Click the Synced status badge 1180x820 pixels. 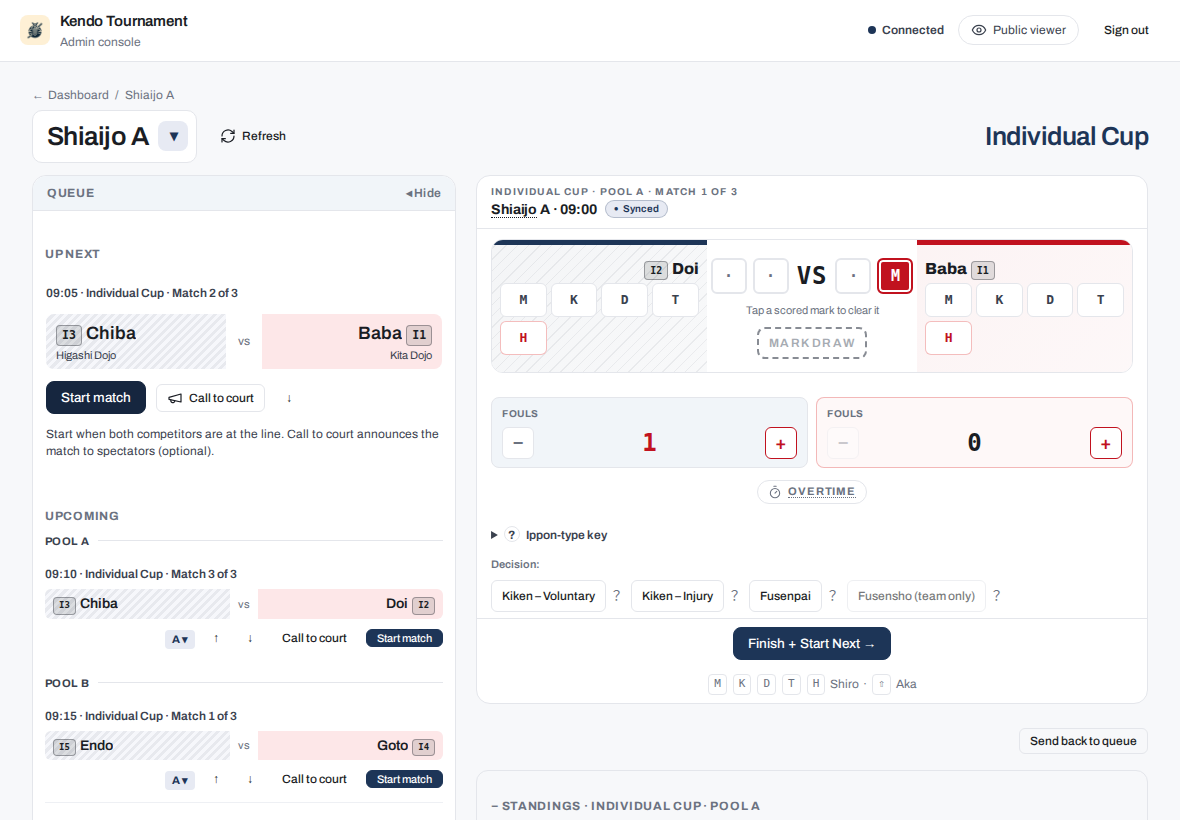(637, 209)
